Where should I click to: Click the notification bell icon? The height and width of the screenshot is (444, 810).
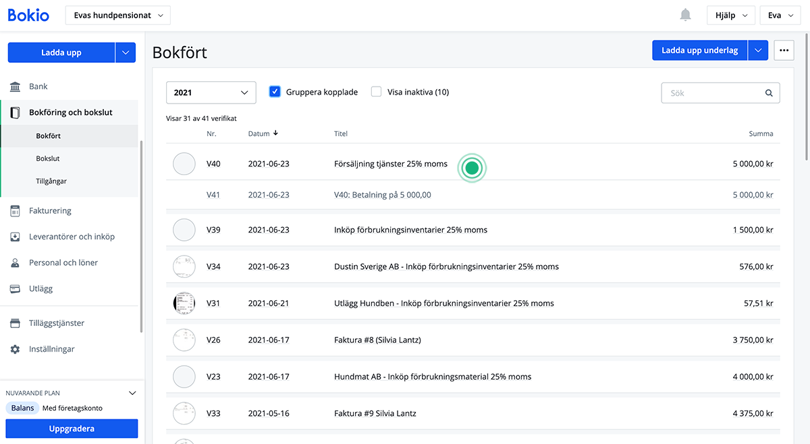pyautogui.click(x=685, y=15)
